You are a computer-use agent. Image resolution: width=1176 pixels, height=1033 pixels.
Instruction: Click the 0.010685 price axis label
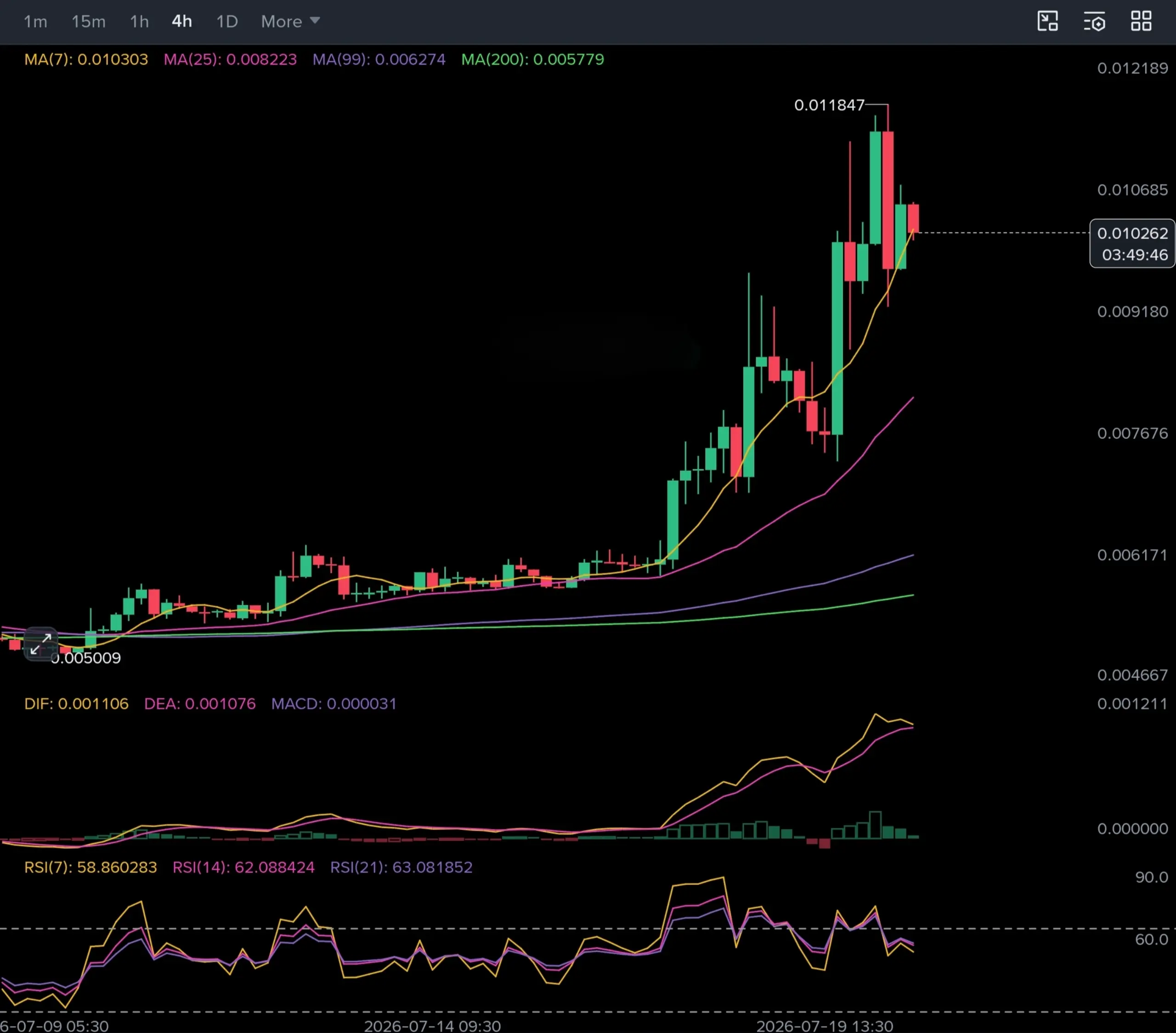1132,190
